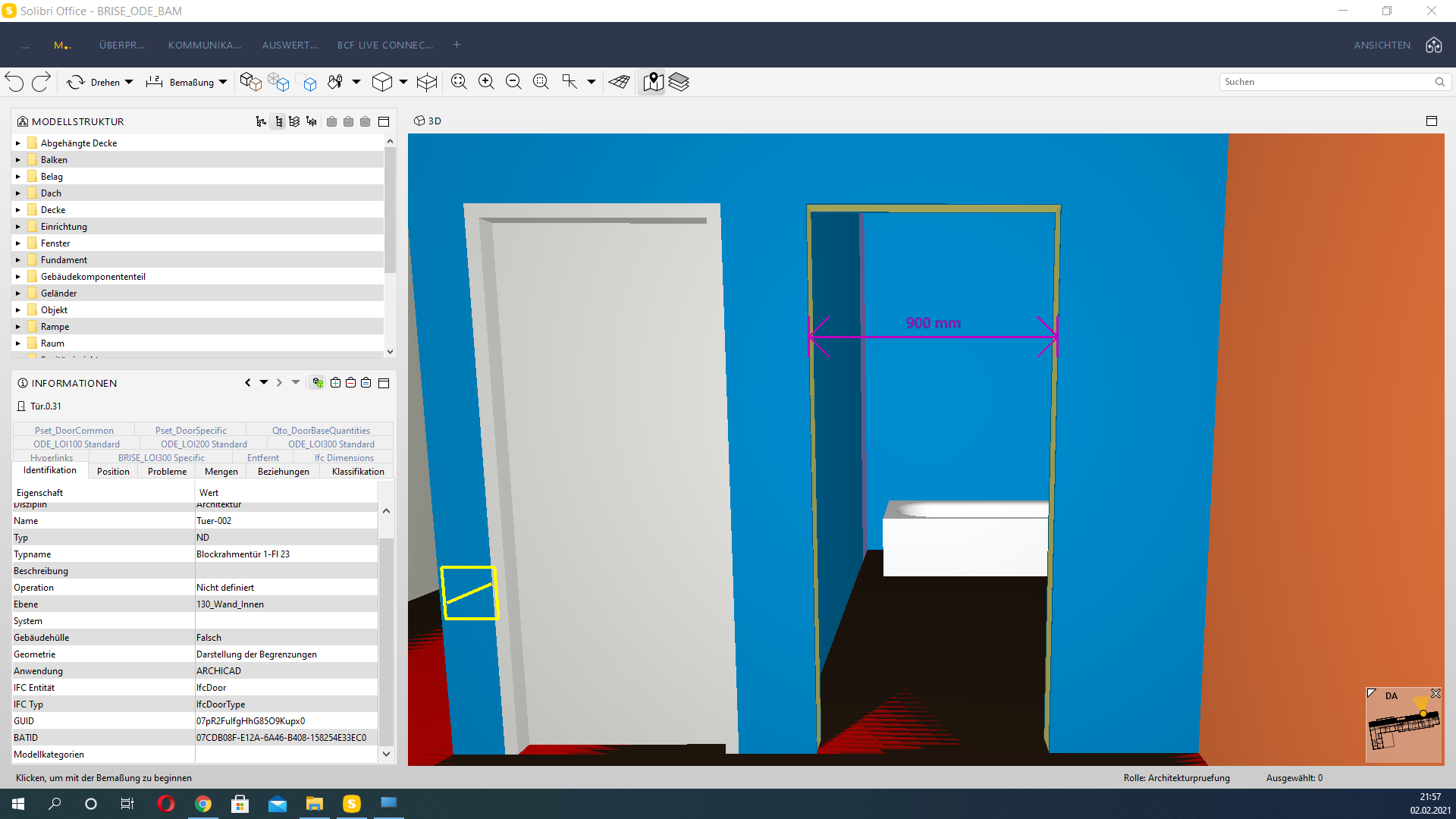Maximize the Modellstruktur panel
The width and height of the screenshot is (1456, 819).
coord(384,121)
